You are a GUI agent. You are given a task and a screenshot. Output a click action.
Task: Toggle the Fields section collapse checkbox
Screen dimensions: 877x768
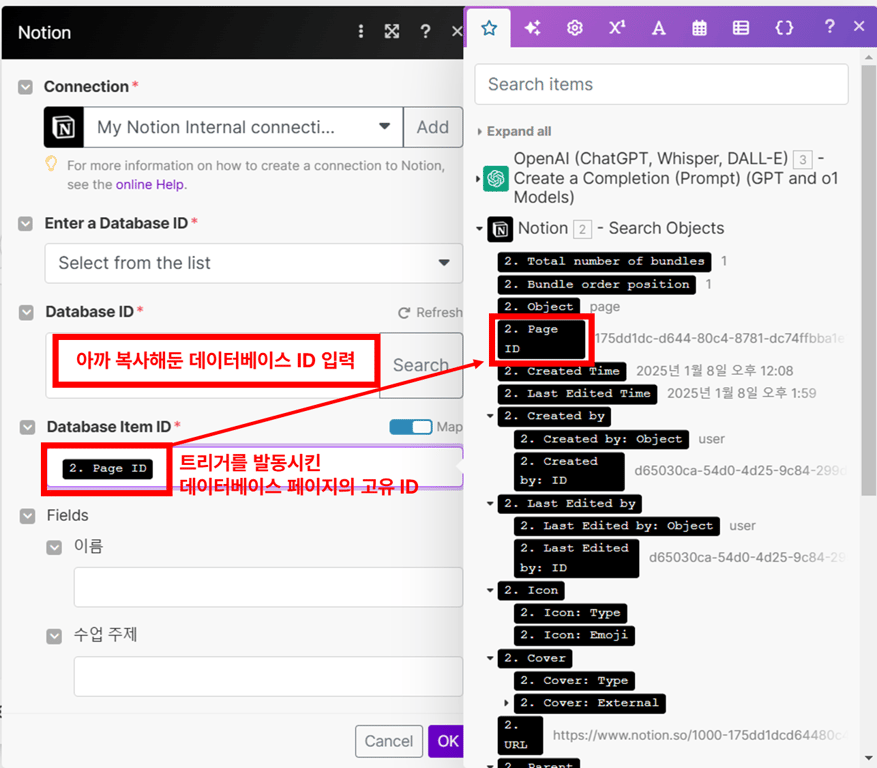(27, 516)
